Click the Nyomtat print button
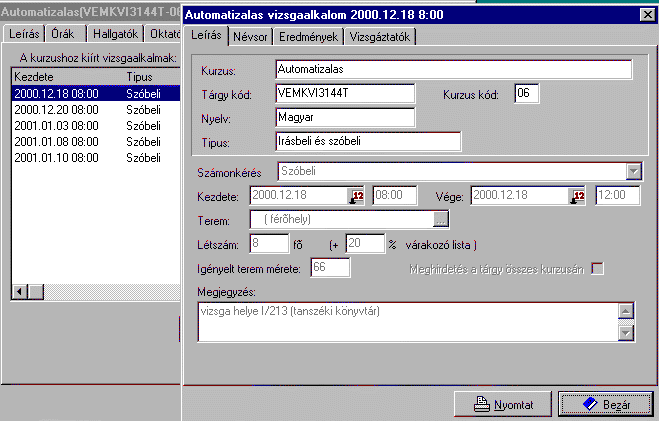Screen dimensions: 659x421 tap(503, 404)
